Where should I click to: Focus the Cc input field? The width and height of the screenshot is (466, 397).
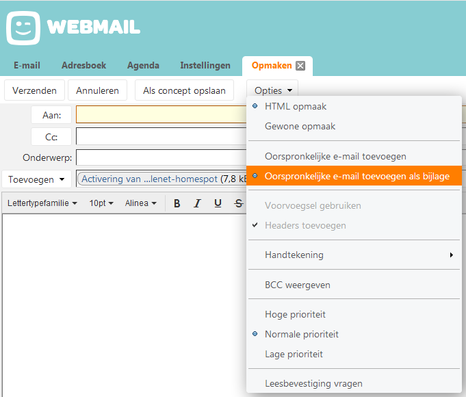click(161, 136)
